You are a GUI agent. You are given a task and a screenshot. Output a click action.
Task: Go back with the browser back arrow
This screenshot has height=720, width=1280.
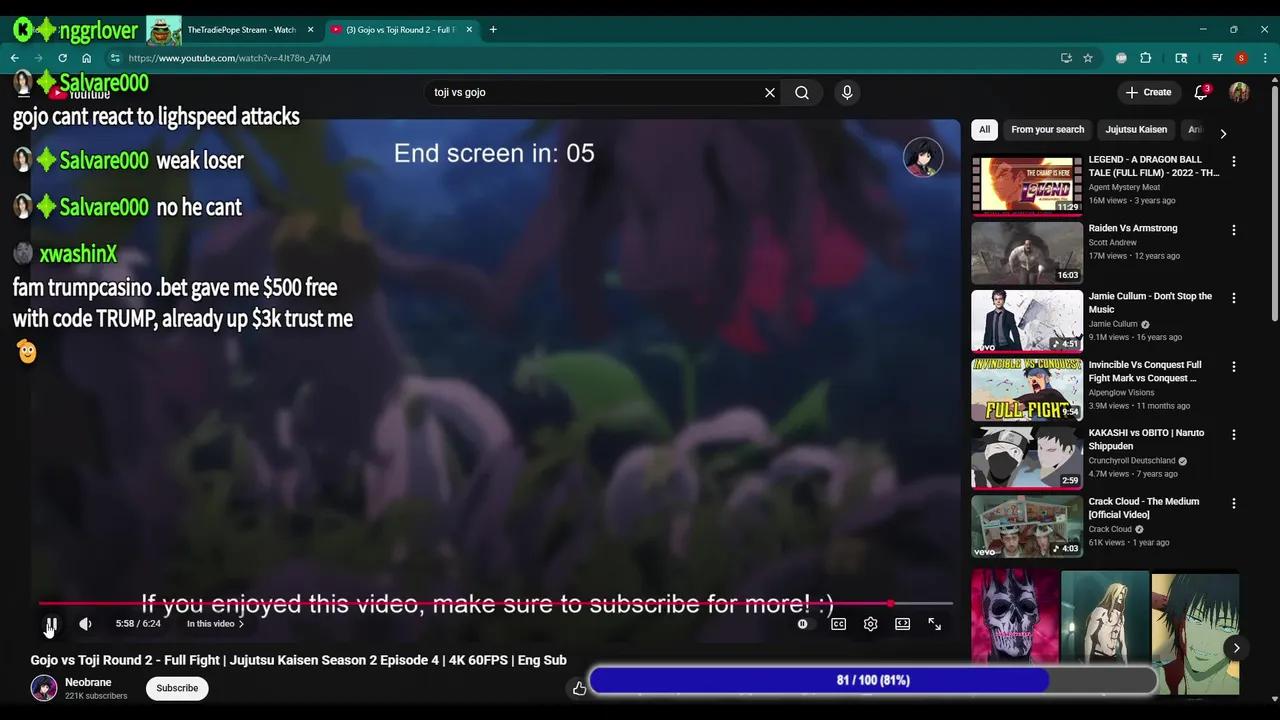pyautogui.click(x=15, y=58)
